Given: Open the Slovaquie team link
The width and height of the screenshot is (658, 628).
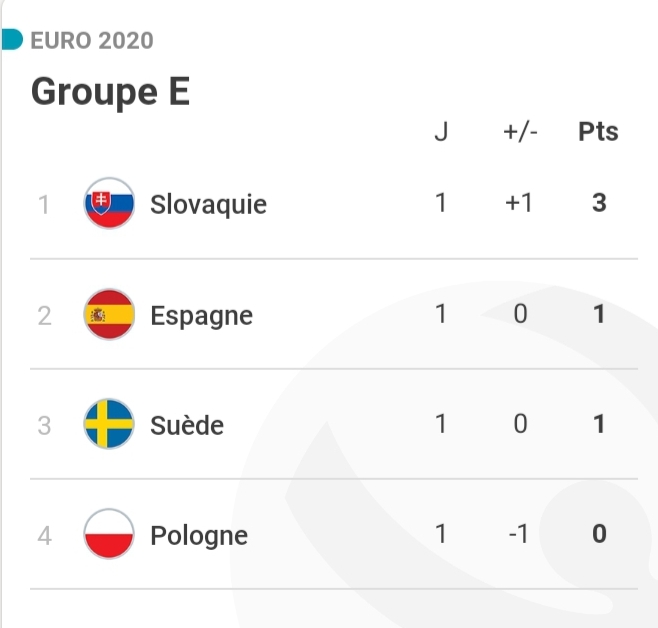Looking at the screenshot, I should click(208, 204).
